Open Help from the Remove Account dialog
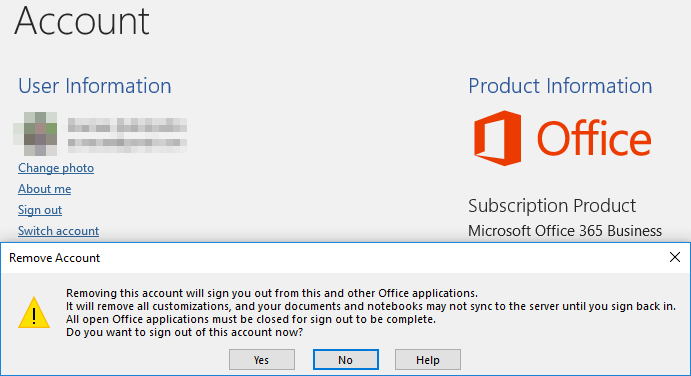This screenshot has width=691, height=376. [427, 360]
